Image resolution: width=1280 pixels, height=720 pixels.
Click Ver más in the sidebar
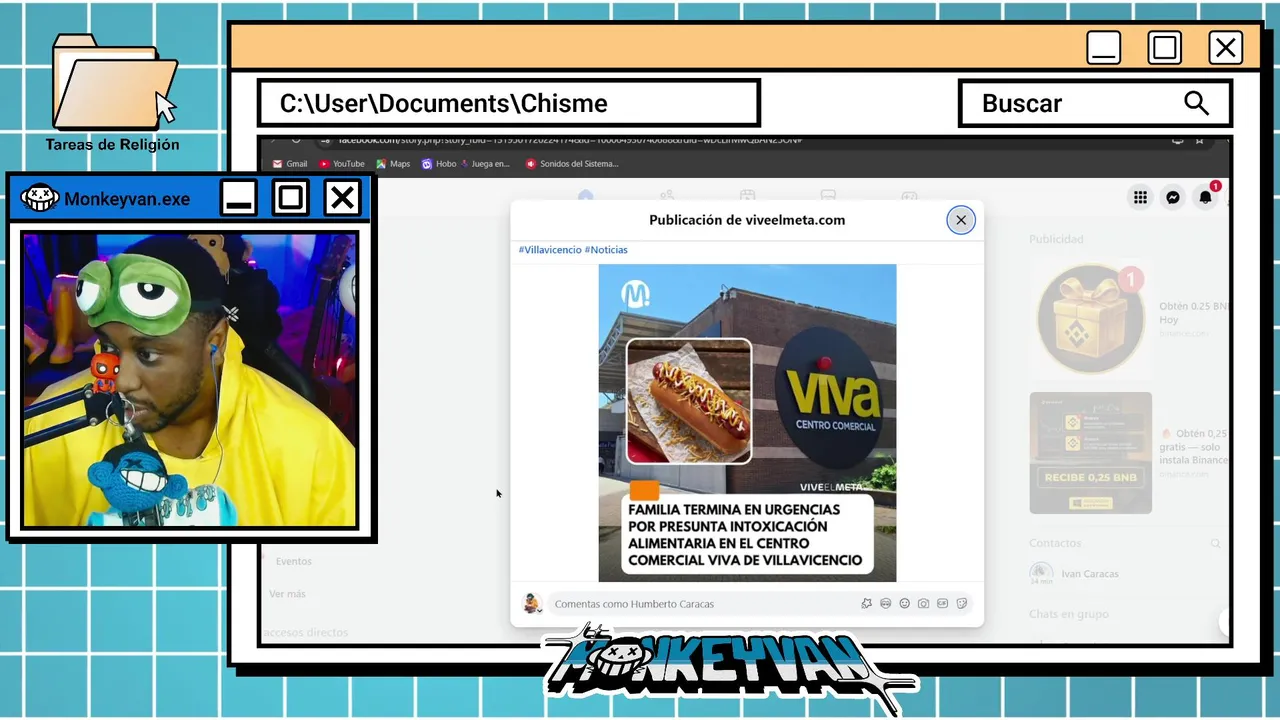[x=287, y=594]
